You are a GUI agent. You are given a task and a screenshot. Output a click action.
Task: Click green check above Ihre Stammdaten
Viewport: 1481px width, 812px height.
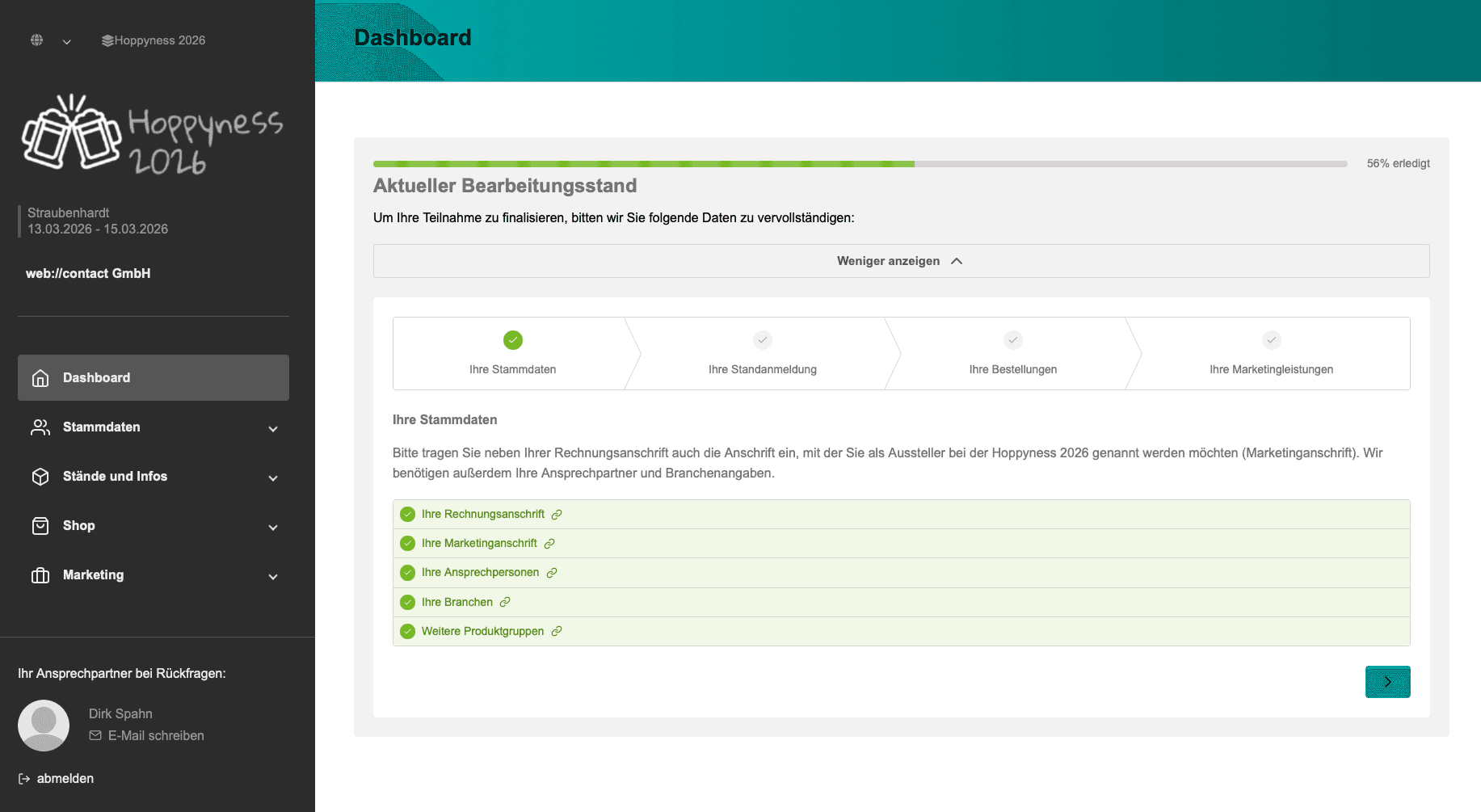click(513, 340)
